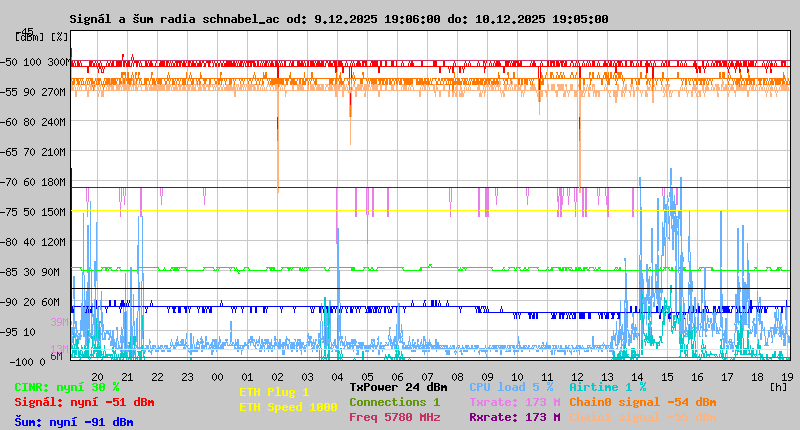Viewport: 800px width, 430px height.
Task: Click the '-85' dBm axis label
Action: (8, 272)
